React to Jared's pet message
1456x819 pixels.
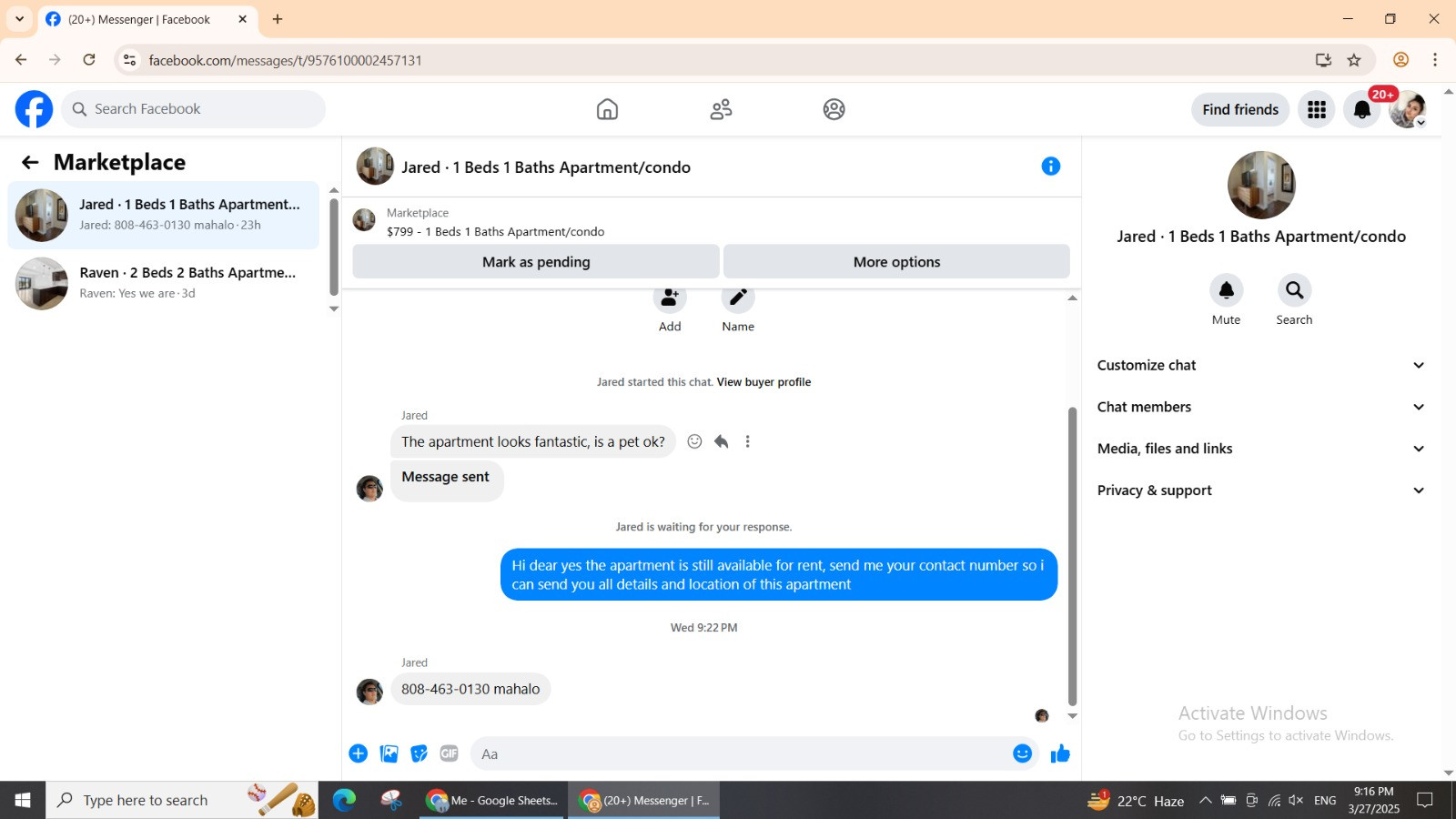694,441
